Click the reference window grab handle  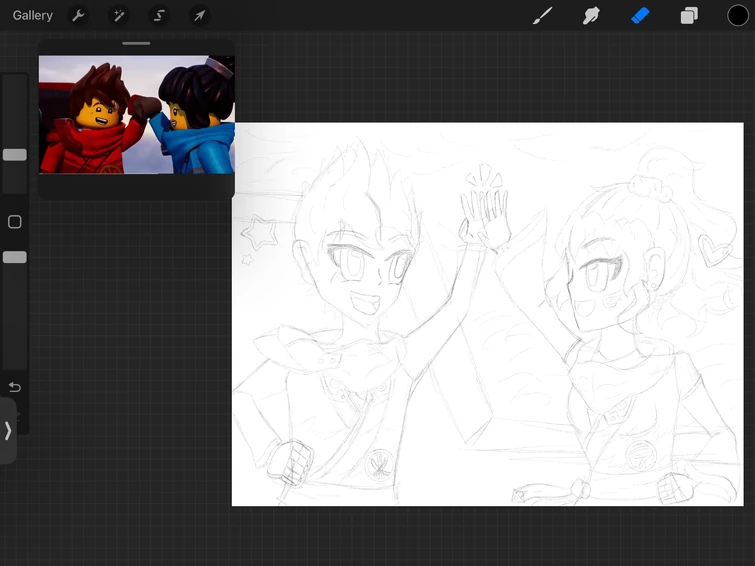(x=136, y=43)
